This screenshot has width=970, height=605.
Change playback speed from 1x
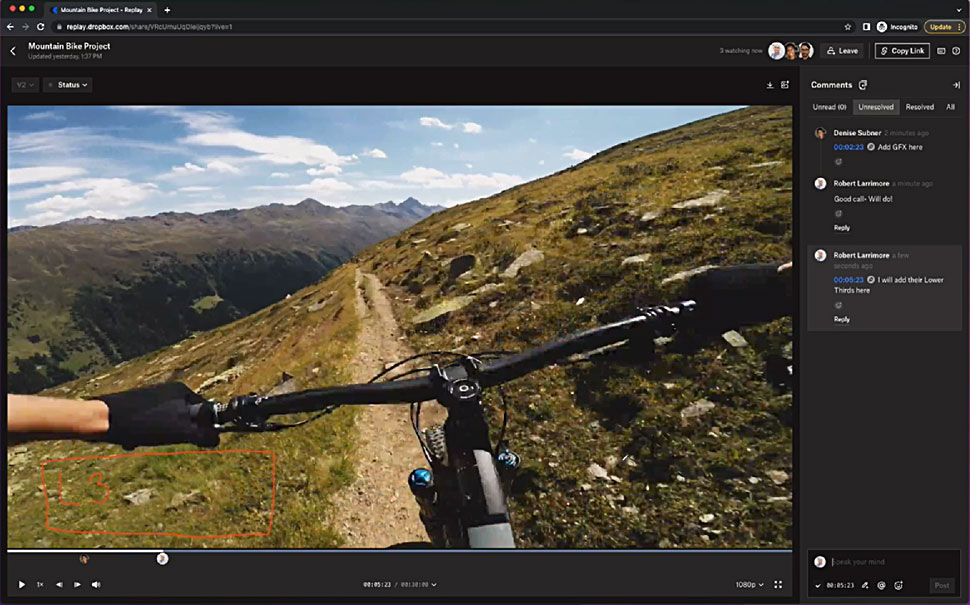40,585
